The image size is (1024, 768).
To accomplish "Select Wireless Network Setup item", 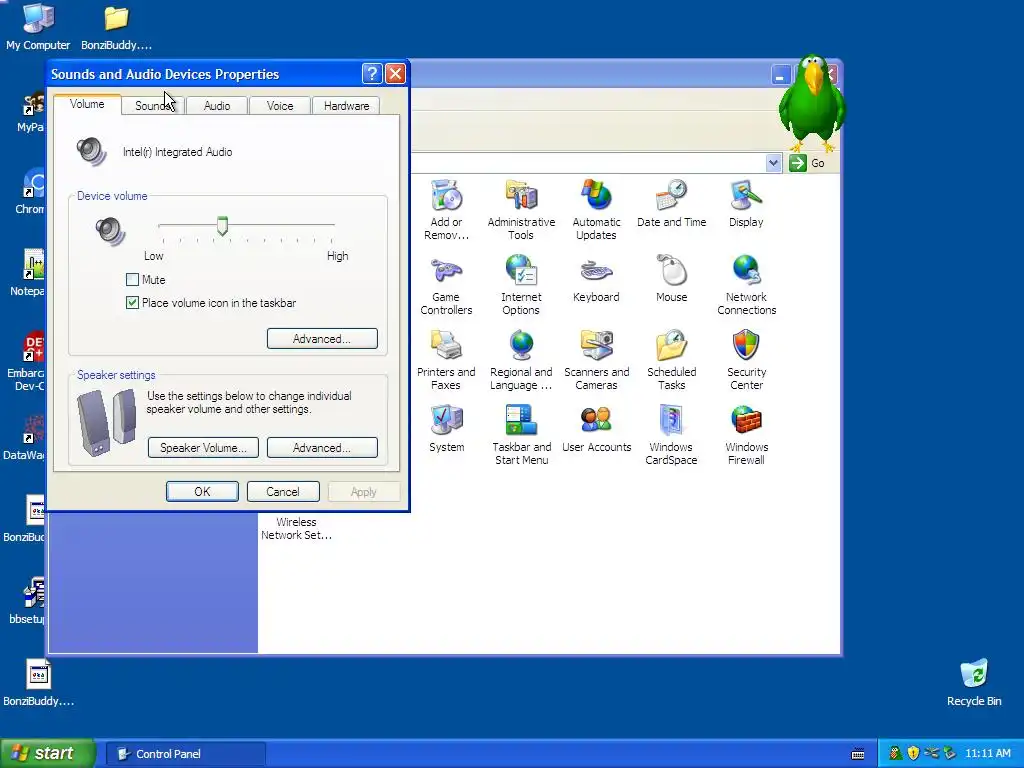I will 296,528.
